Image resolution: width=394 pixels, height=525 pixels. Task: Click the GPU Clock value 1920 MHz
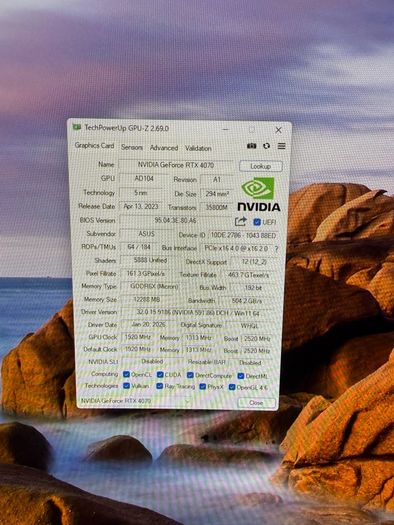click(138, 337)
